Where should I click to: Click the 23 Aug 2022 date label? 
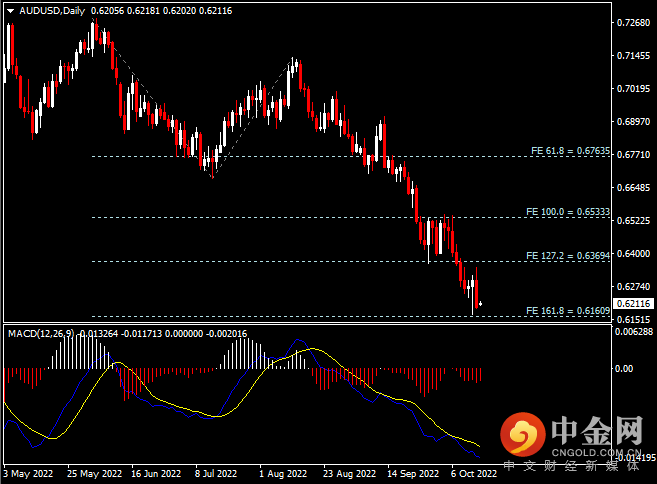tap(349, 474)
